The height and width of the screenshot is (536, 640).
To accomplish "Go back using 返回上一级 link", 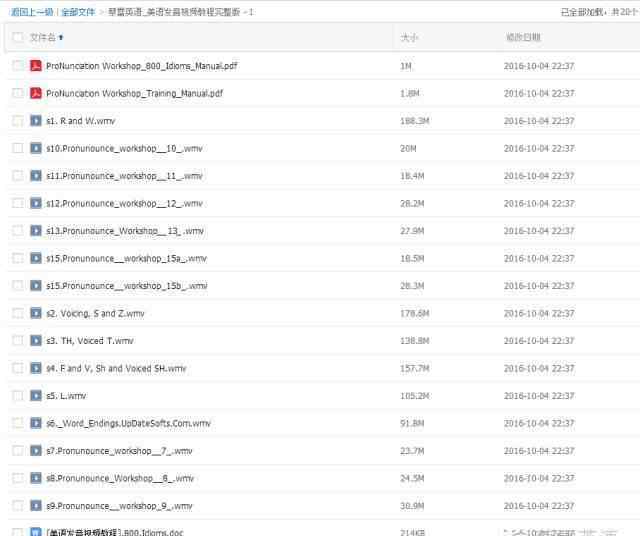I will click(x=32, y=12).
